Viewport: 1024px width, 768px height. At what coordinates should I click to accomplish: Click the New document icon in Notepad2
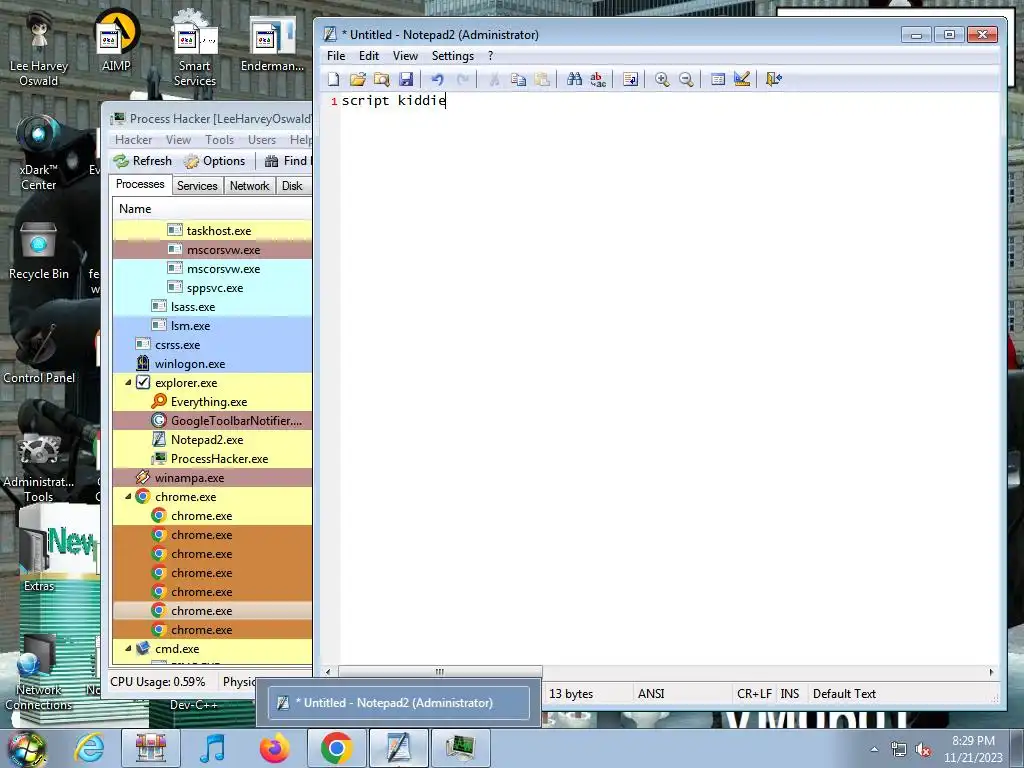tap(334, 80)
